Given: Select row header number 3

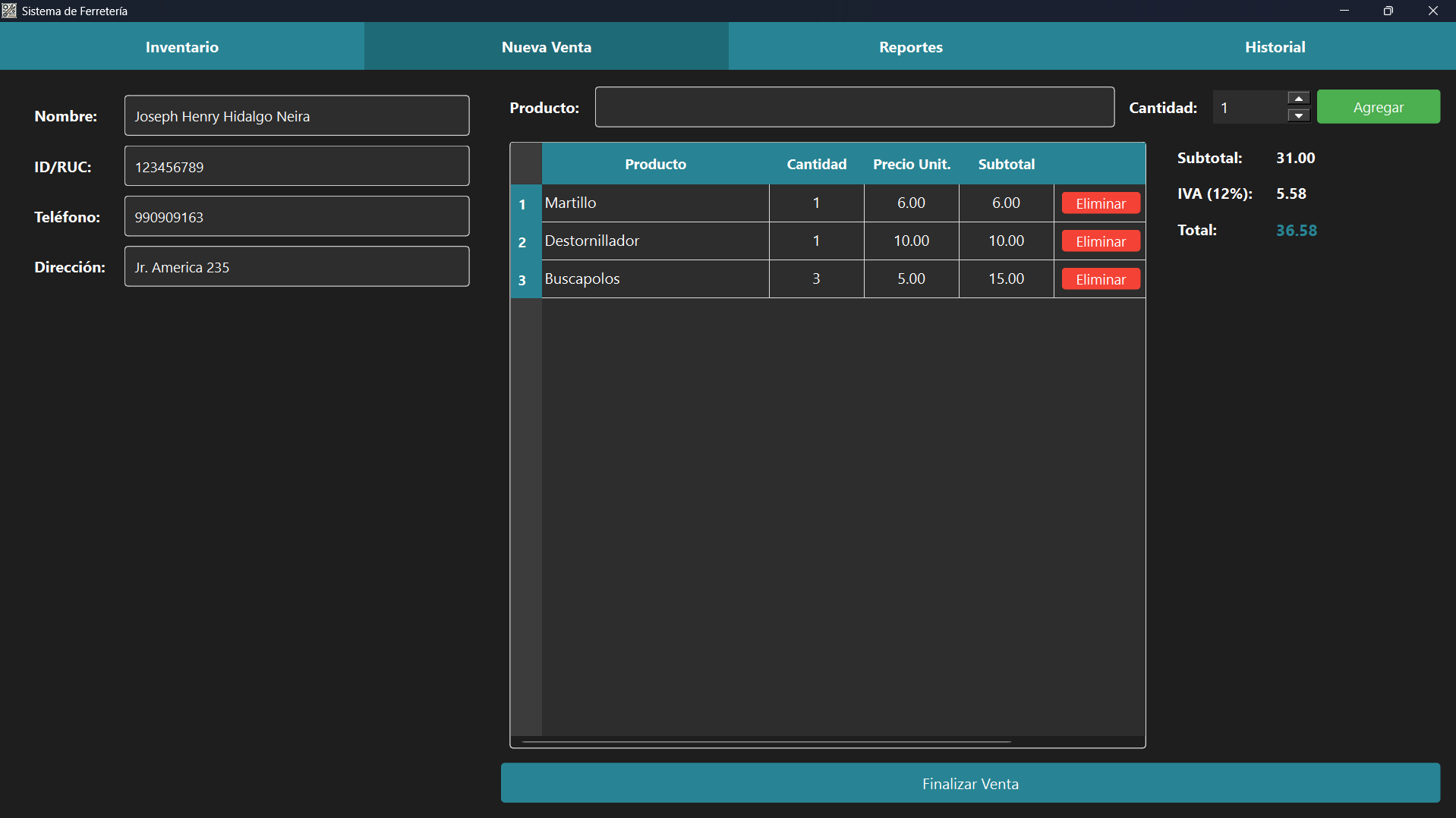Looking at the screenshot, I should pos(522,279).
